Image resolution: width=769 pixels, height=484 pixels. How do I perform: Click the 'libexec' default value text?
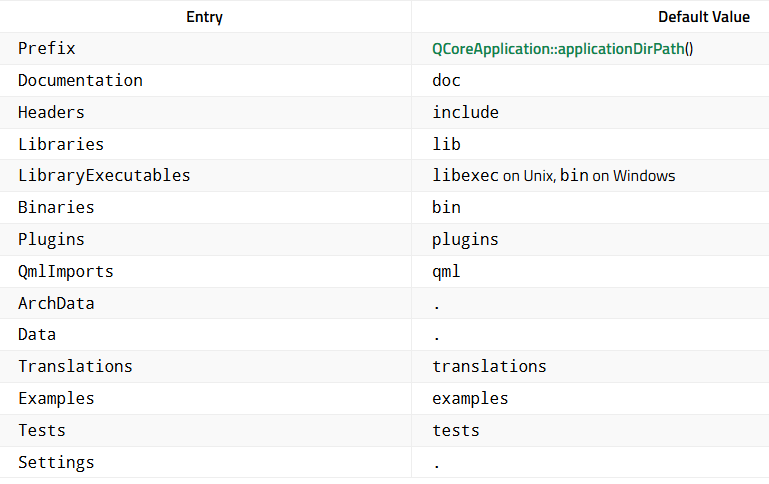pyautogui.click(x=465, y=175)
